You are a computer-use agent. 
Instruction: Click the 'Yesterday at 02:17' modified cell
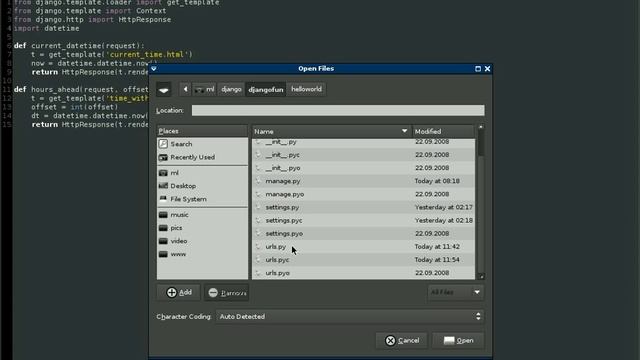(x=444, y=207)
